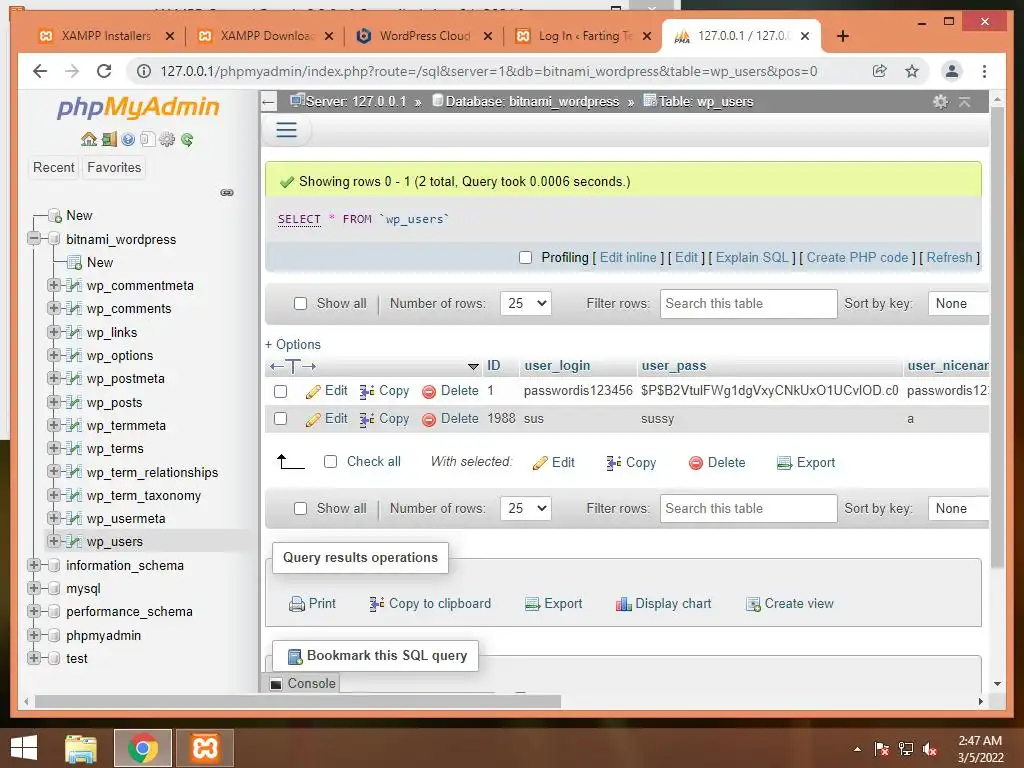
Task: Expand + Options above the table
Action: pos(293,344)
